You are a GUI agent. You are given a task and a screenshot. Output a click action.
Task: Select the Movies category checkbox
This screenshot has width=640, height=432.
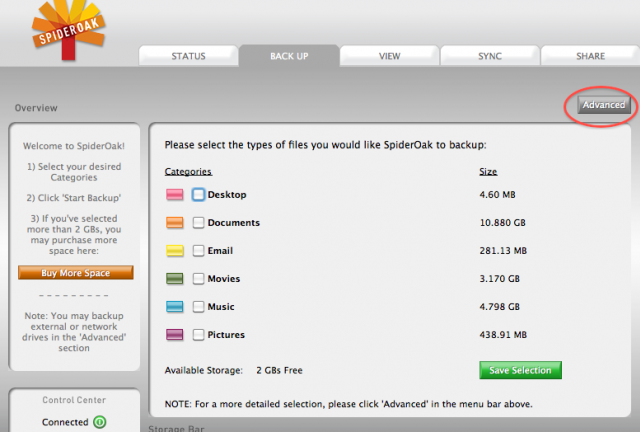(198, 278)
